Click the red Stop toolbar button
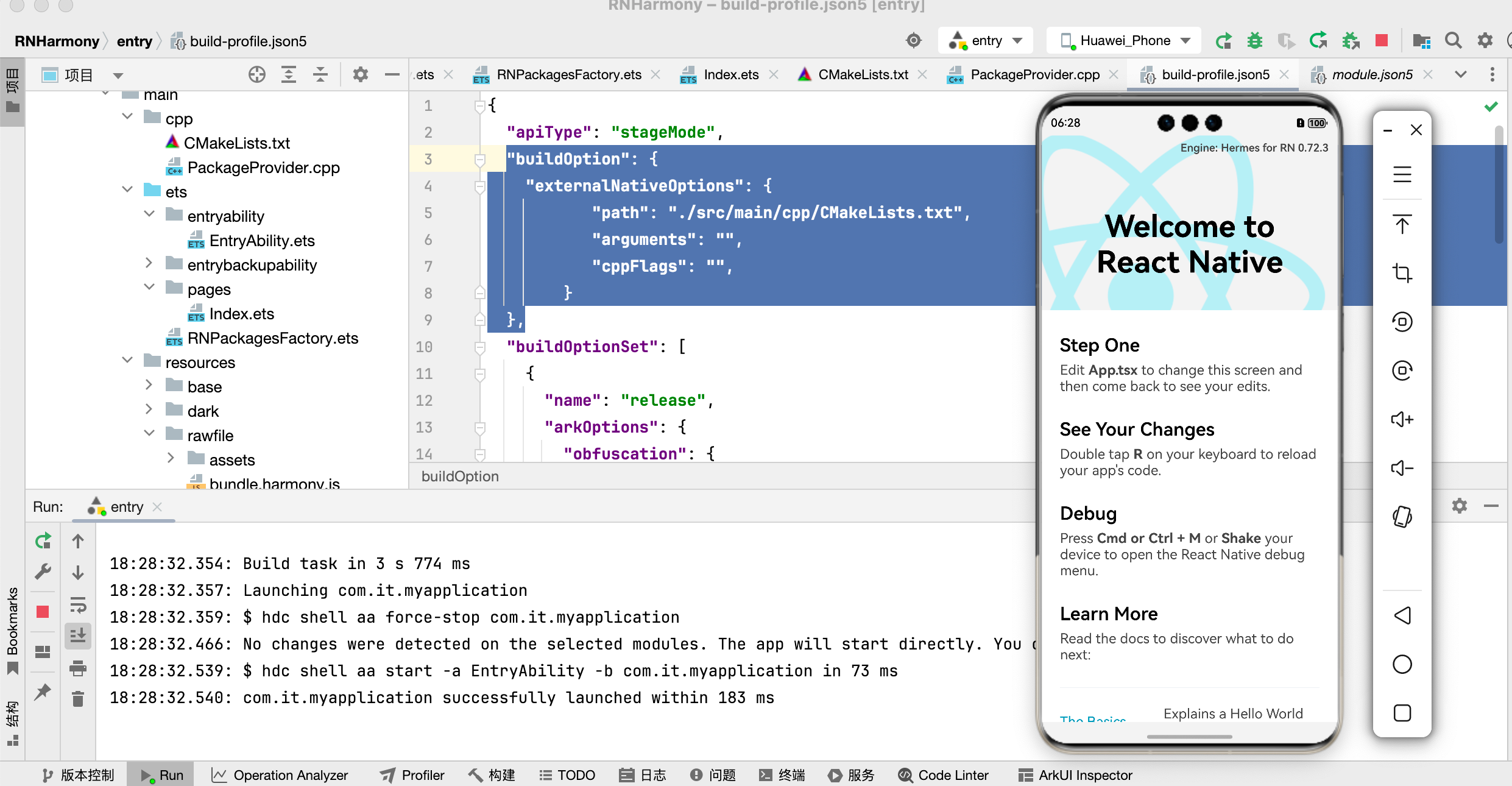 click(1382, 41)
